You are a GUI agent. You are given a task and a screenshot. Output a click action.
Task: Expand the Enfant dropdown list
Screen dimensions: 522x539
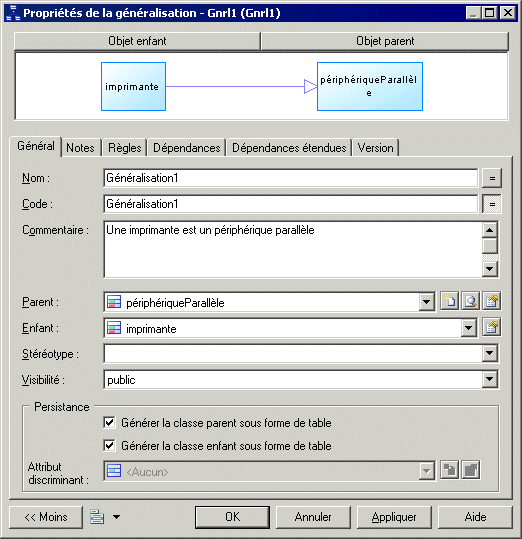point(468,328)
